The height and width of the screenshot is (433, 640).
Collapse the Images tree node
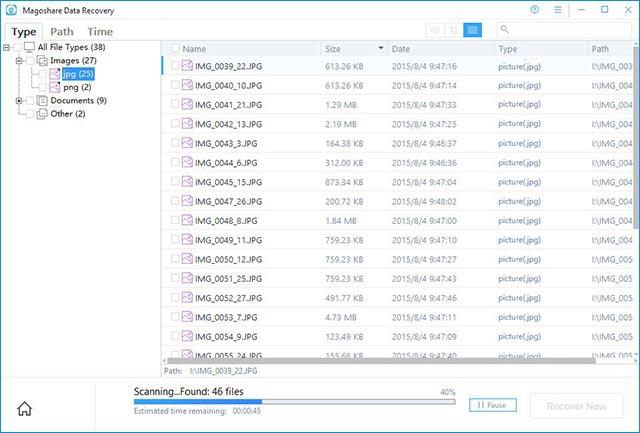click(x=19, y=61)
